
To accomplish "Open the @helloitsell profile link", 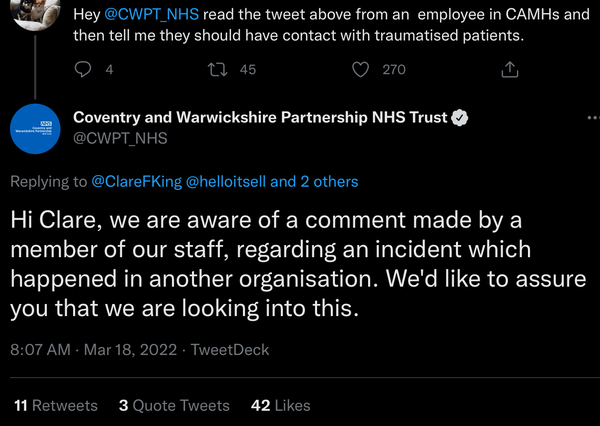I will point(226,182).
